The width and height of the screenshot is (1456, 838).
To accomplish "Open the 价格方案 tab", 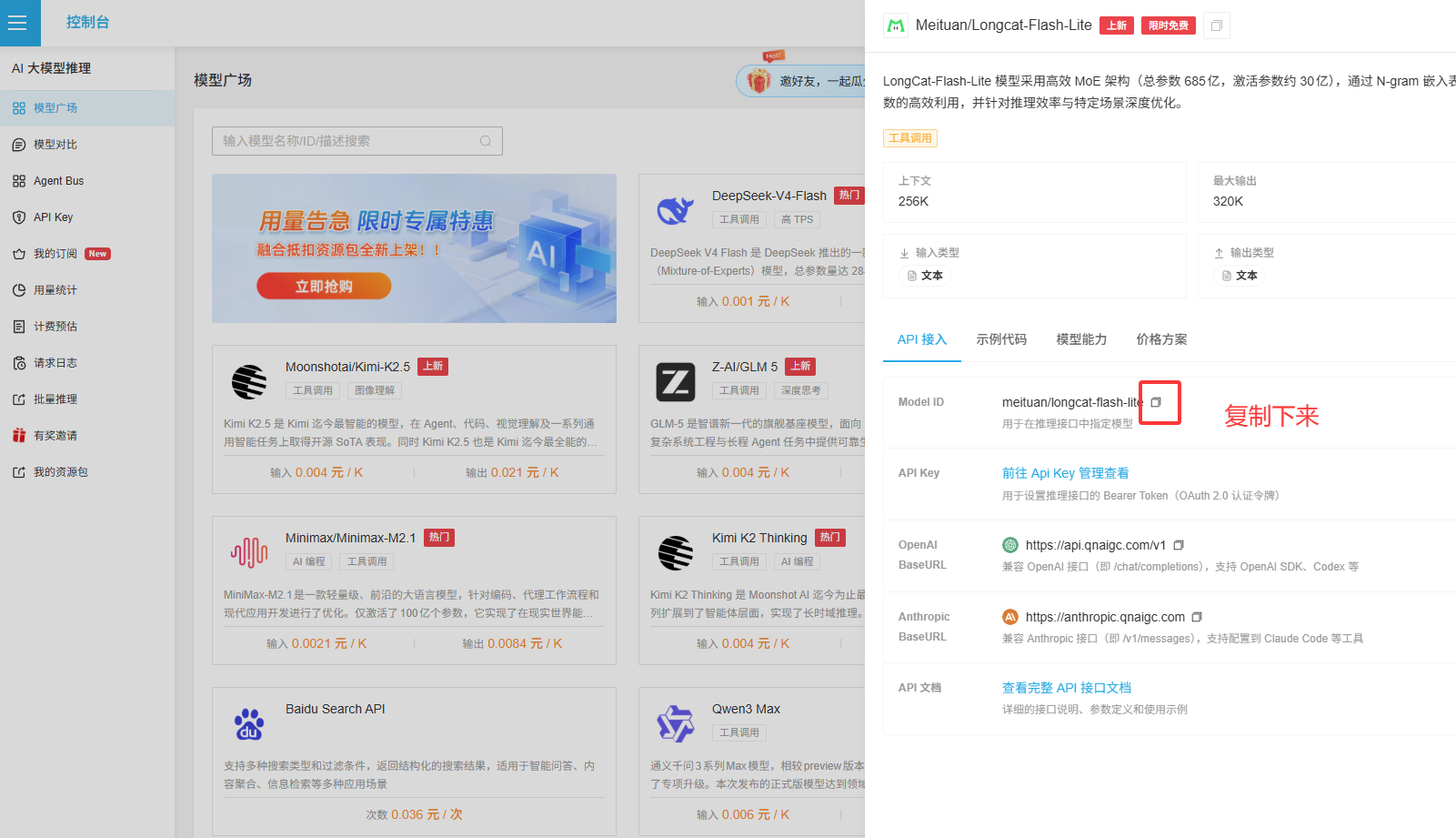I will pos(1161,339).
